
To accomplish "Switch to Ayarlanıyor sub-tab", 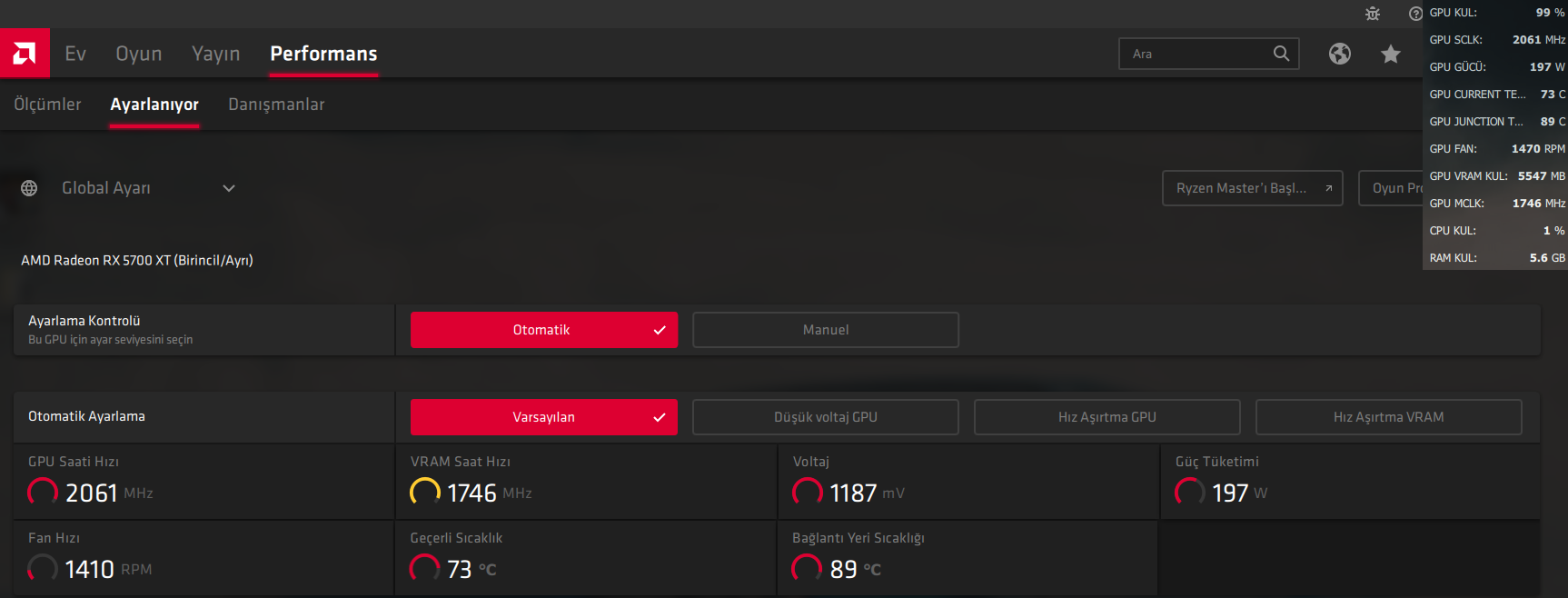I will click(154, 105).
